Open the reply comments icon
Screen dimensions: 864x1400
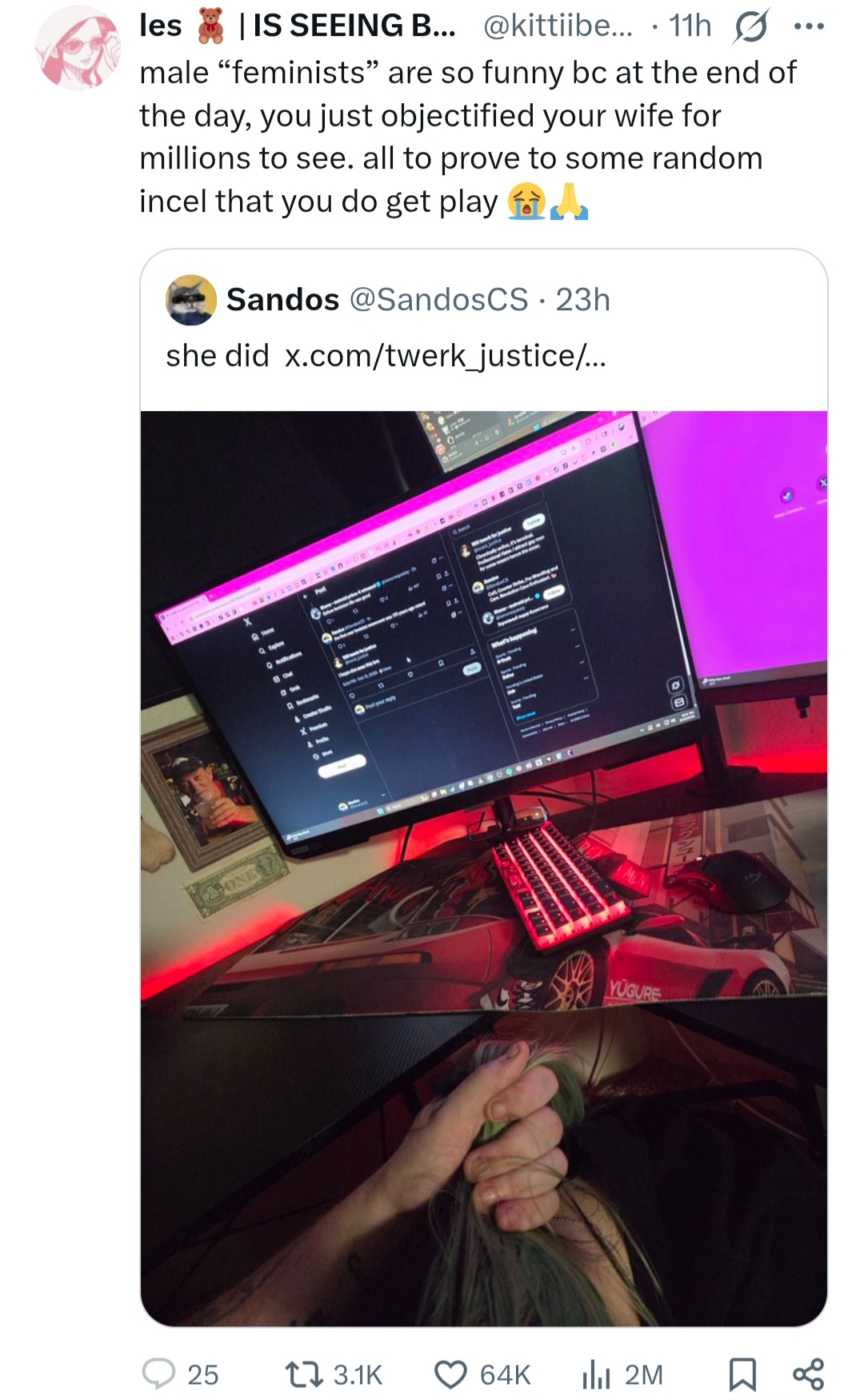click(x=158, y=1374)
